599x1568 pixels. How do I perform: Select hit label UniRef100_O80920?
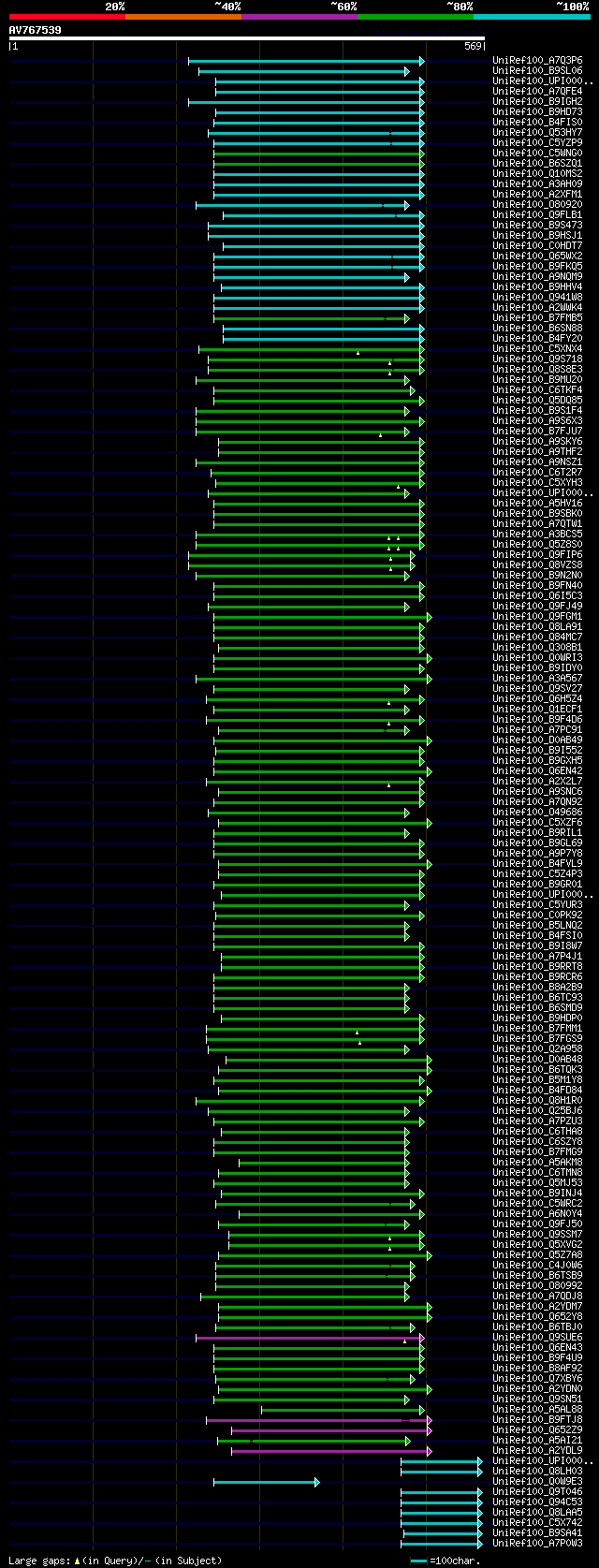pyautogui.click(x=537, y=205)
